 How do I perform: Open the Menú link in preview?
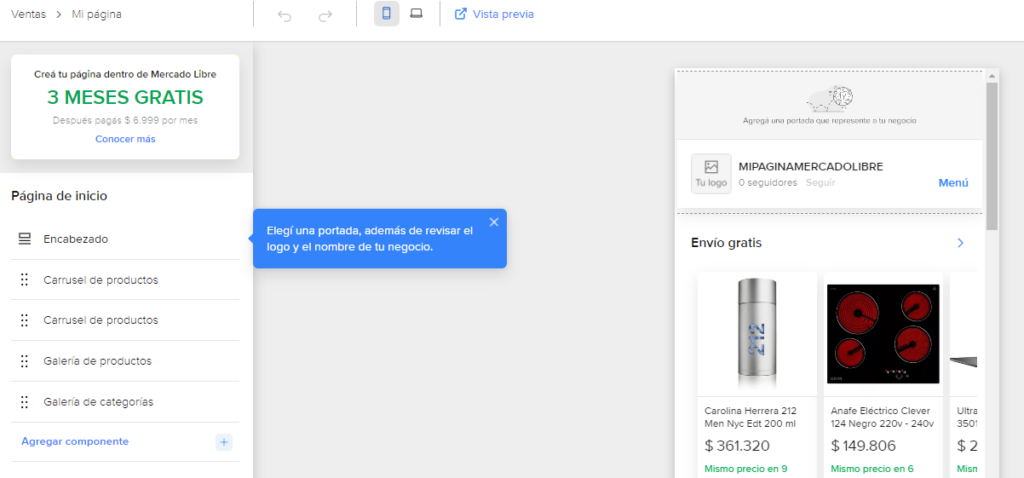953,183
